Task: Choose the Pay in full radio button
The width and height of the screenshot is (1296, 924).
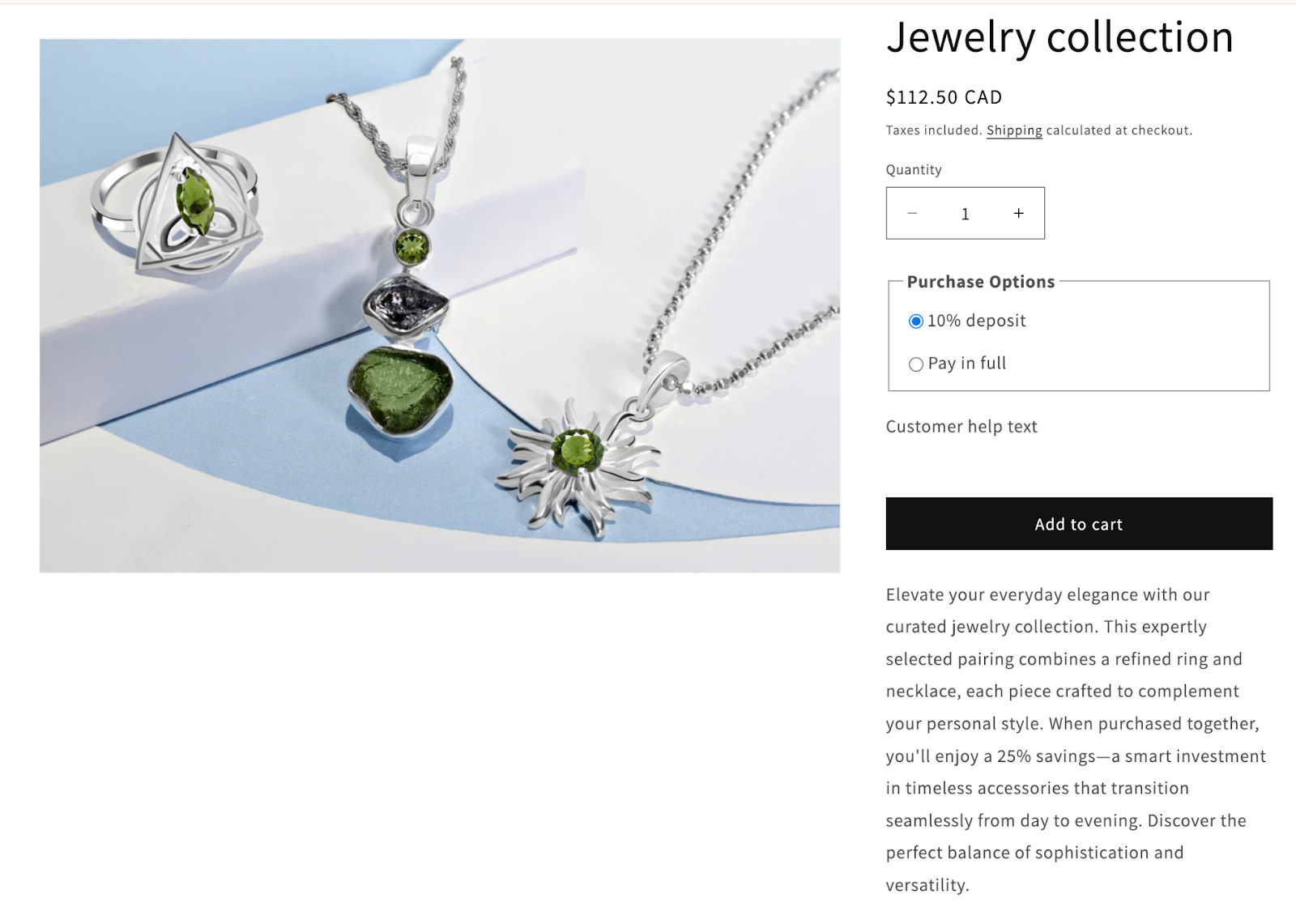Action: [916, 364]
